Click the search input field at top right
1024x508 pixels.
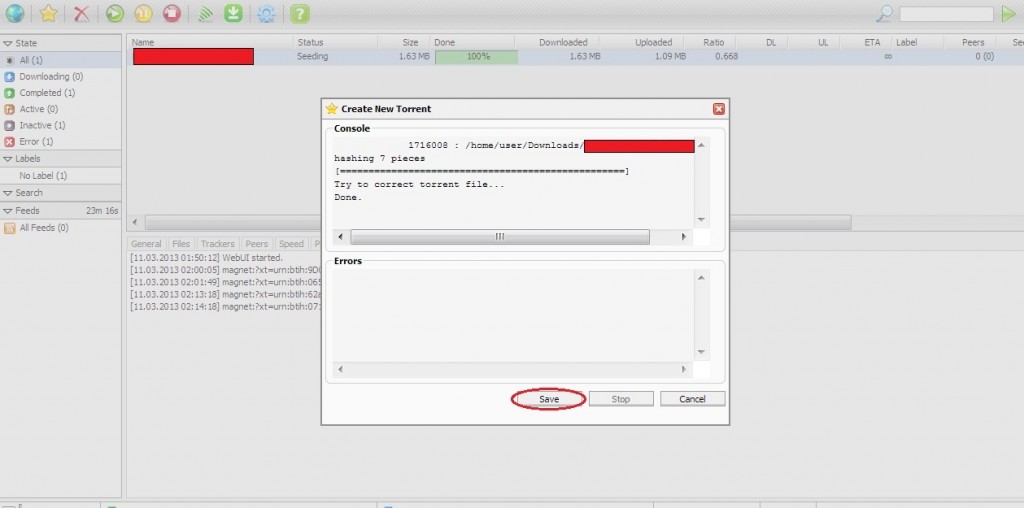[x=946, y=14]
